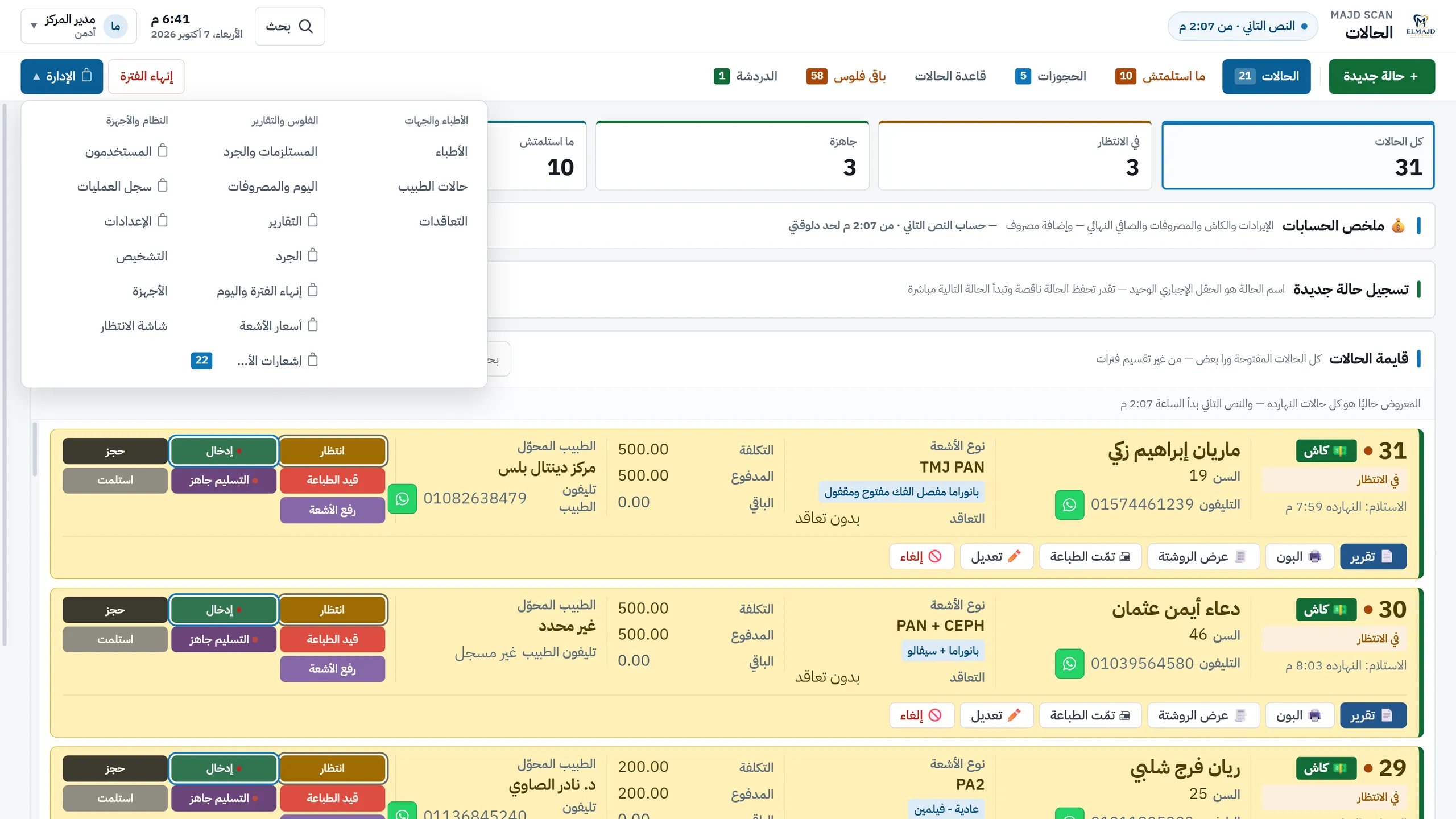
Task: Set case 30 status to التسليم جاهز
Action: 224,639
